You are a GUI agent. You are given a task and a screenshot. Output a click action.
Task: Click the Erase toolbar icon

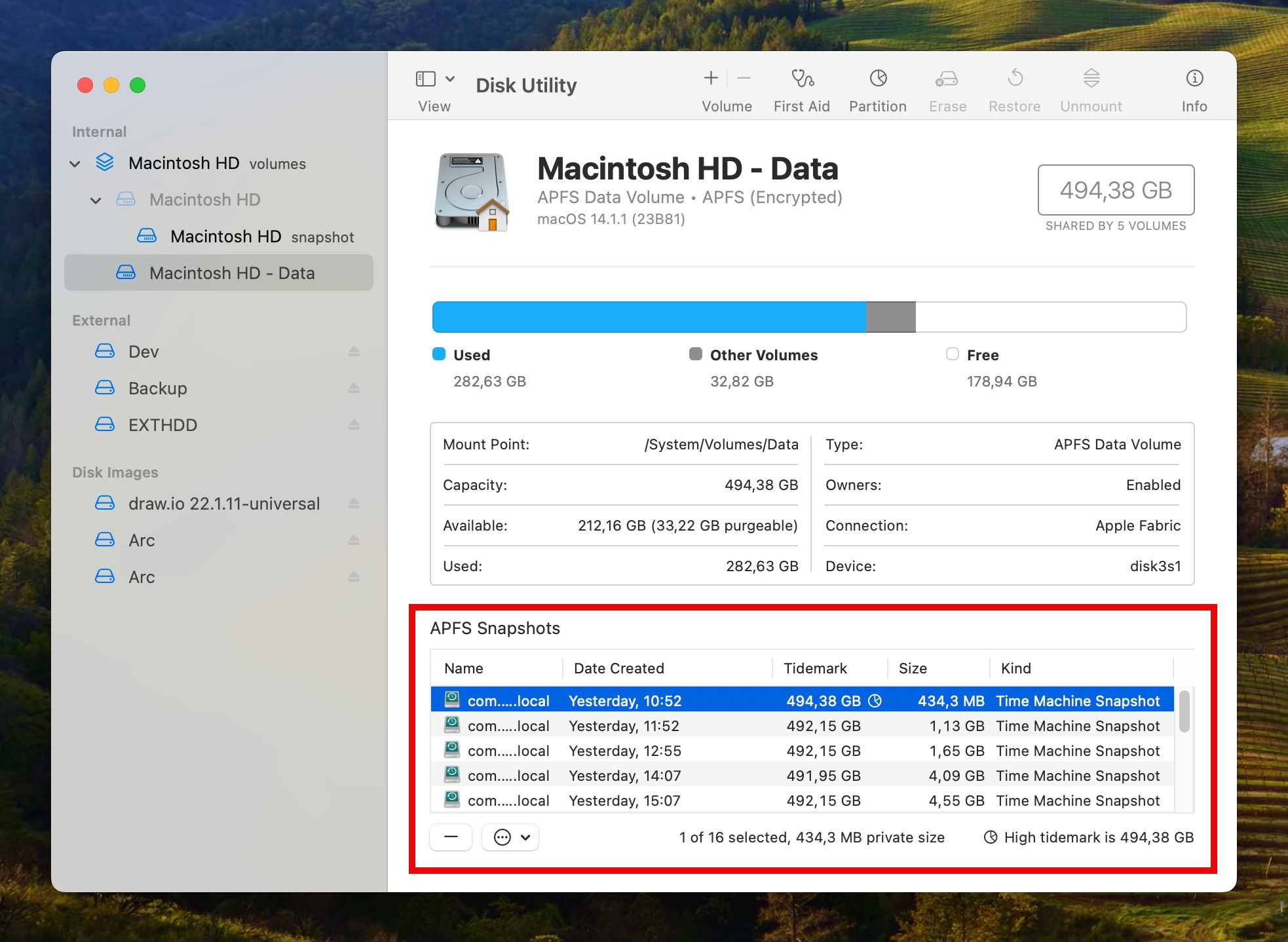pos(947,79)
